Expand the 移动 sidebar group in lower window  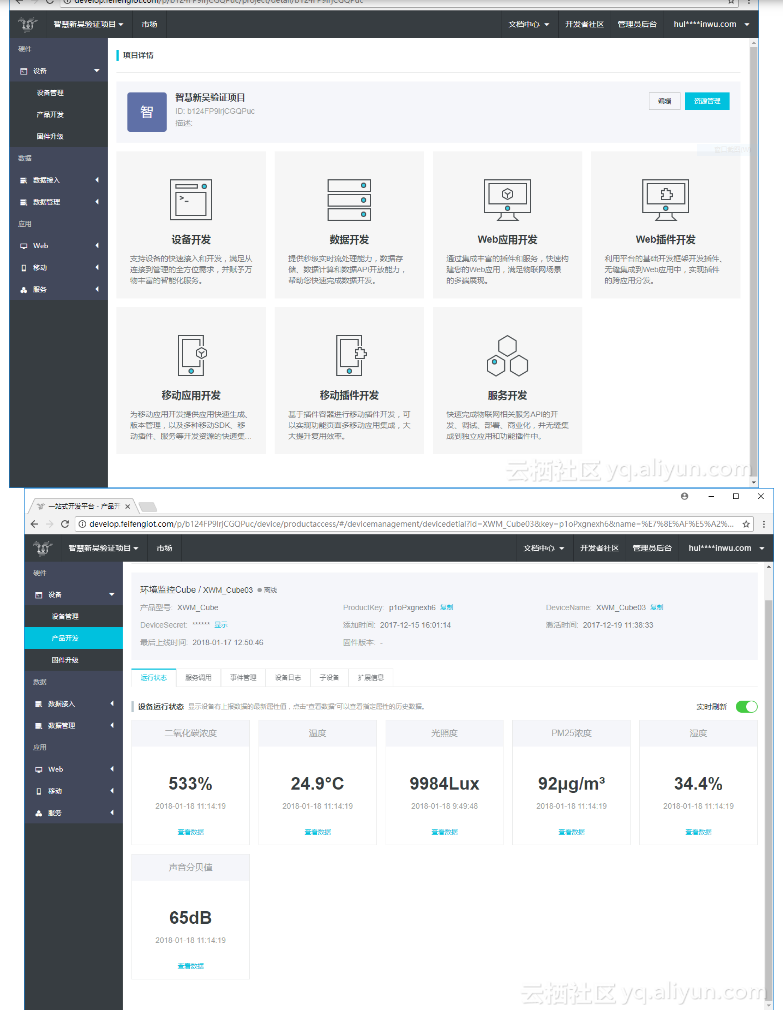click(x=112, y=792)
